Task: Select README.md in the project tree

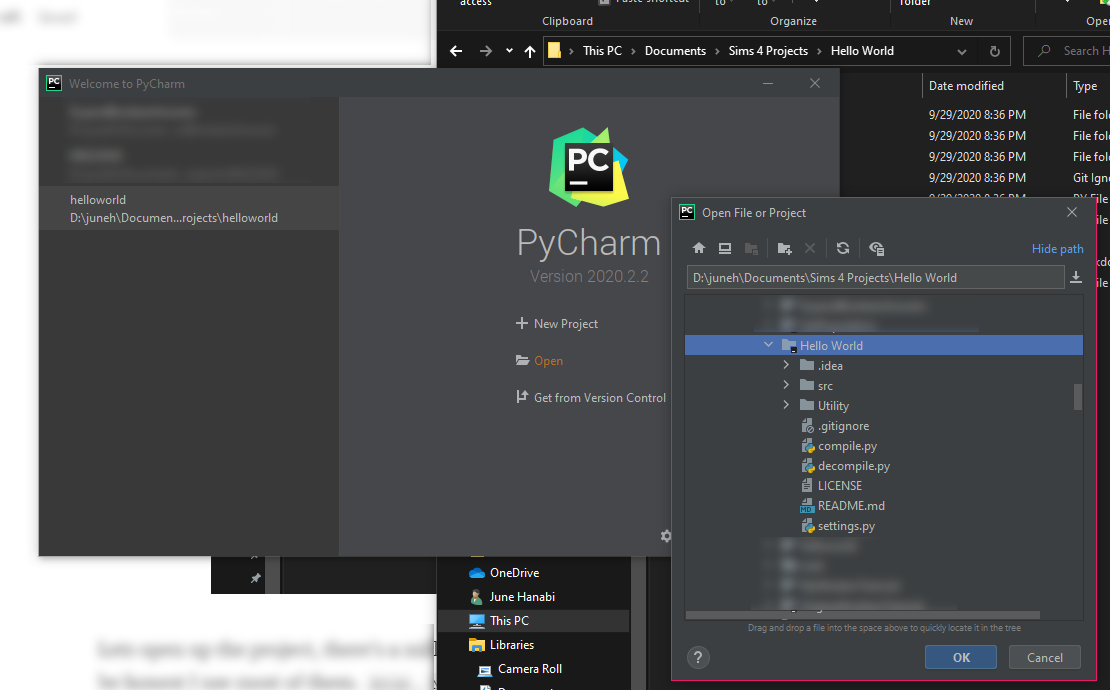Action: click(851, 505)
